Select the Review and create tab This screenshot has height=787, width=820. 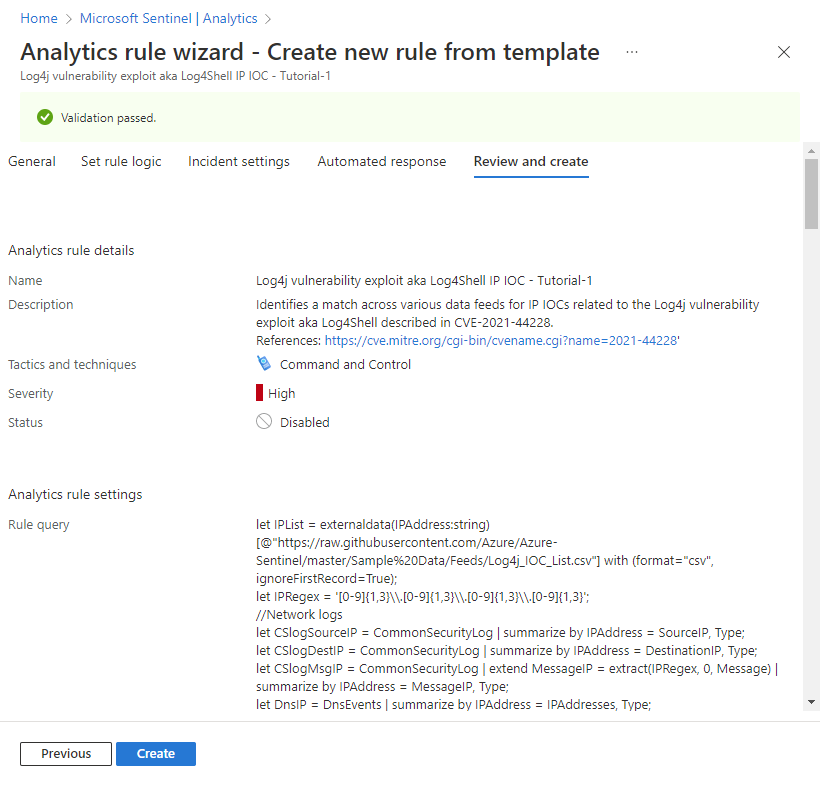tap(530, 161)
